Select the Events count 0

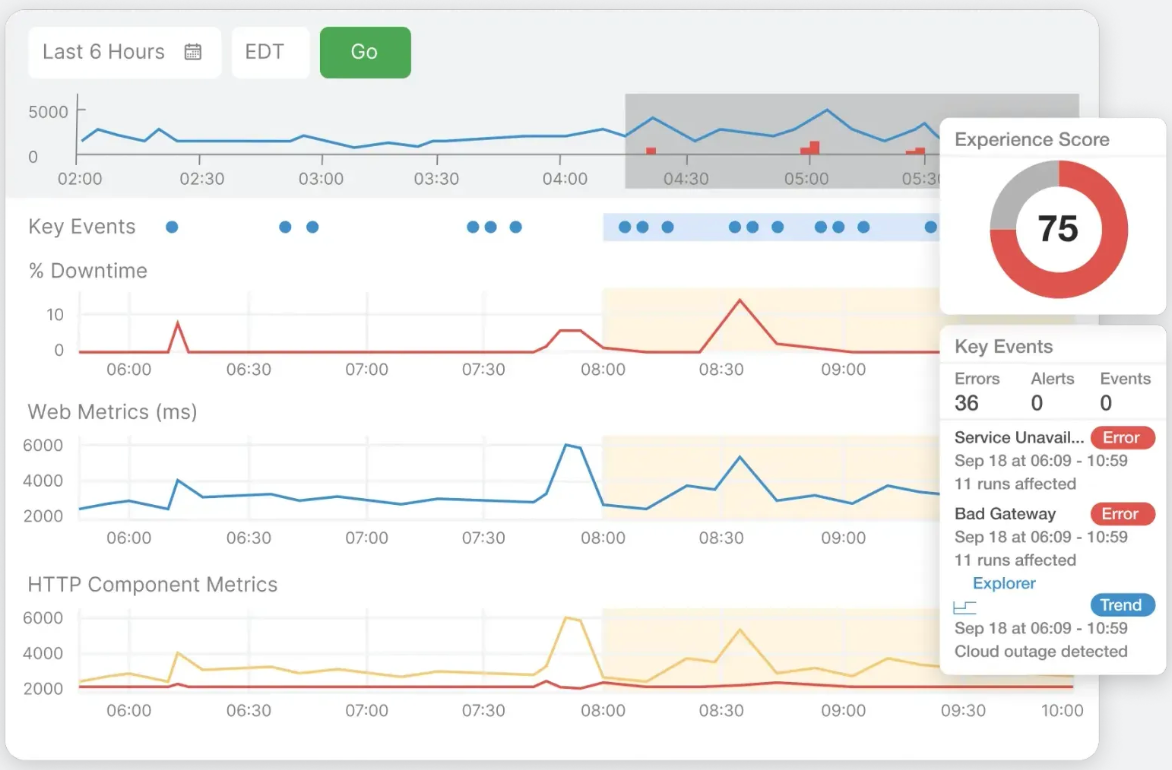pyautogui.click(x=1106, y=403)
